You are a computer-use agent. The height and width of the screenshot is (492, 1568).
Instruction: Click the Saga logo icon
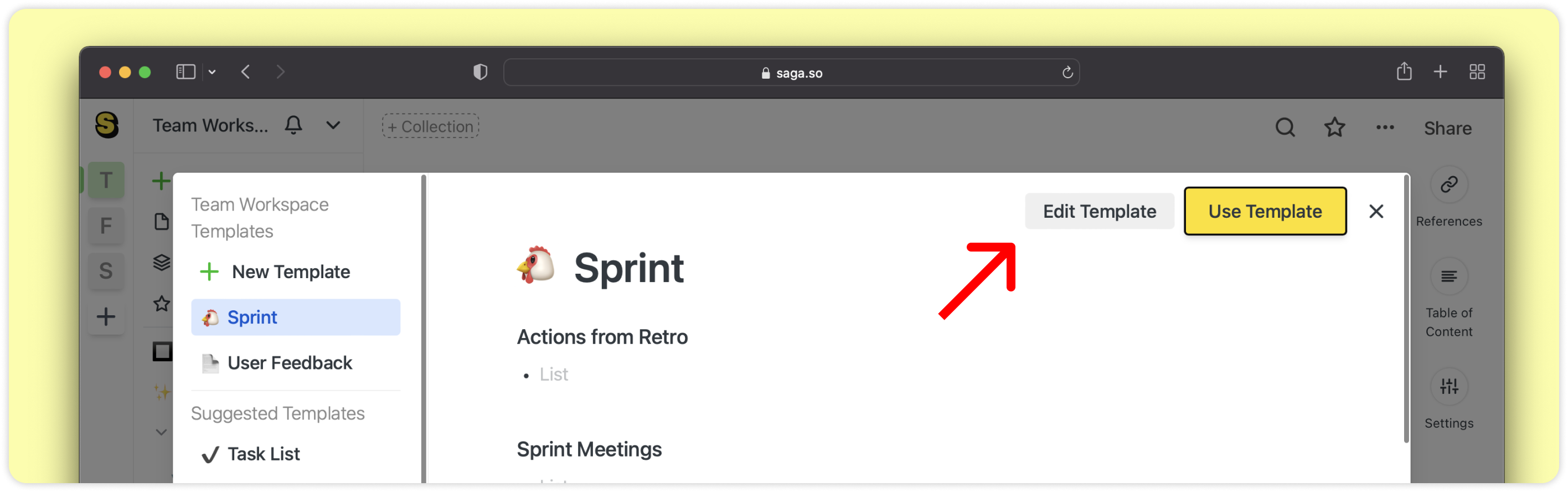[x=107, y=125]
